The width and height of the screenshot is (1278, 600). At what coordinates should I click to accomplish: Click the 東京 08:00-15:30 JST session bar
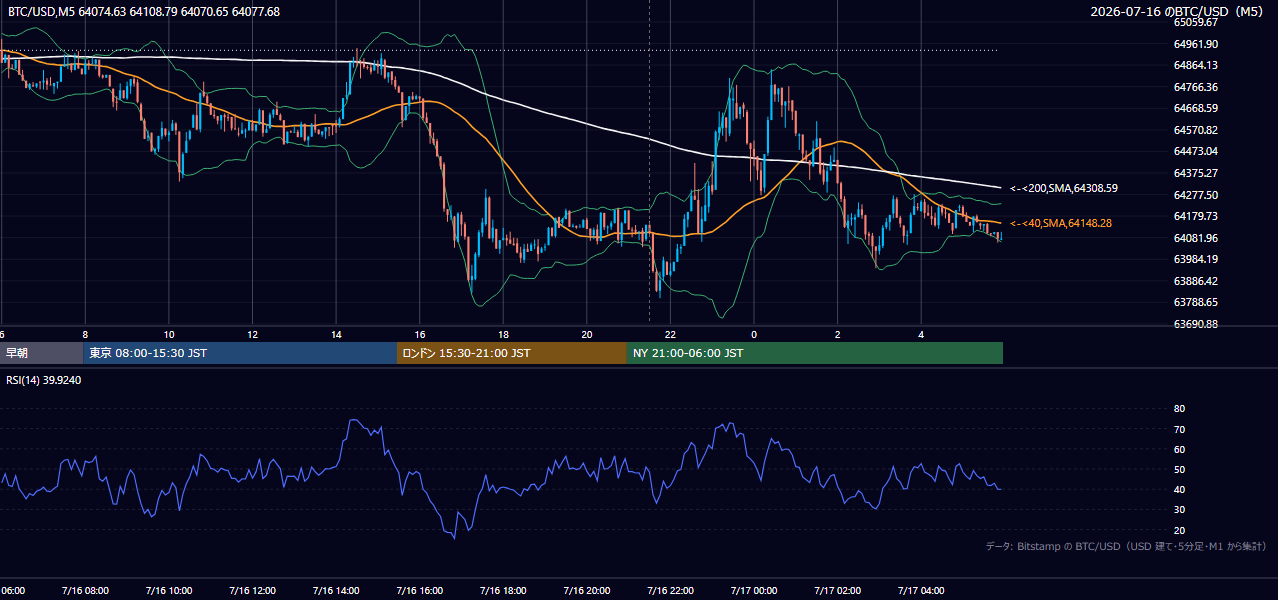pyautogui.click(x=240, y=353)
